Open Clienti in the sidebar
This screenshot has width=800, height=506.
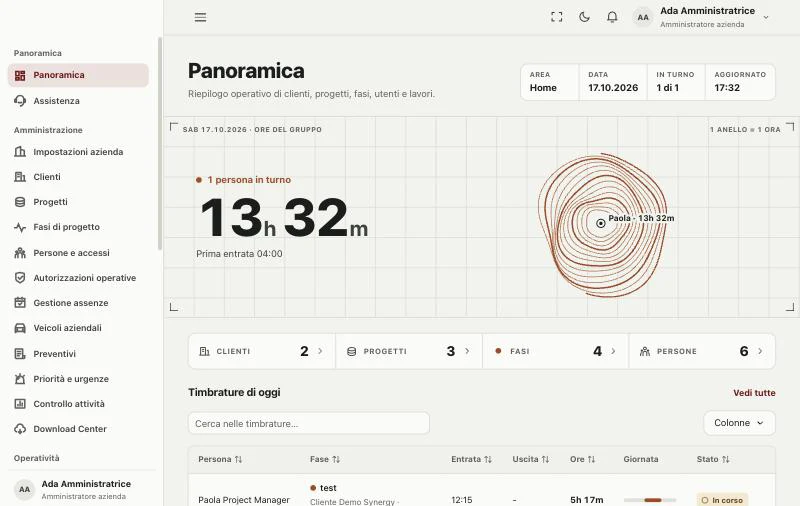tap(78, 177)
